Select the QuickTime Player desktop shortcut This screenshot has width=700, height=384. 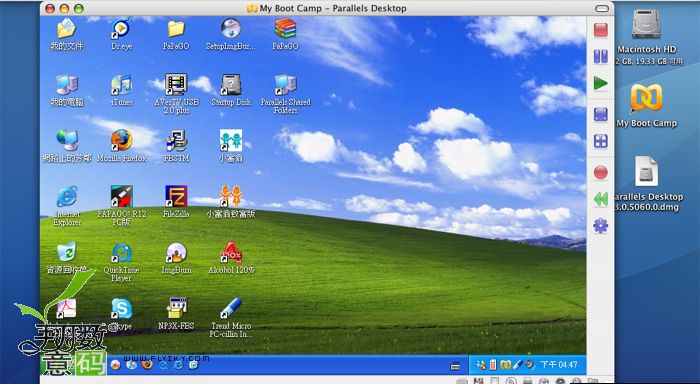tap(121, 262)
